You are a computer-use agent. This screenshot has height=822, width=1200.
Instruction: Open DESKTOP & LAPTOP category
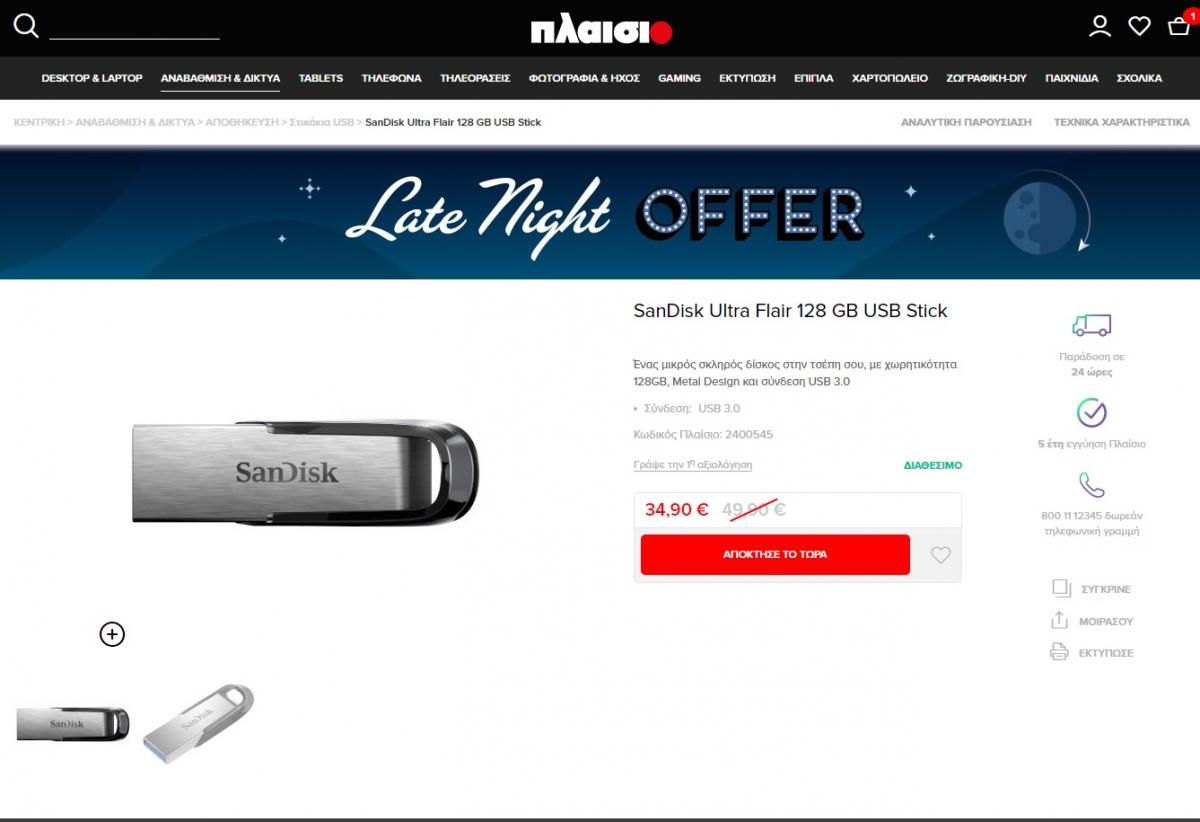(92, 78)
